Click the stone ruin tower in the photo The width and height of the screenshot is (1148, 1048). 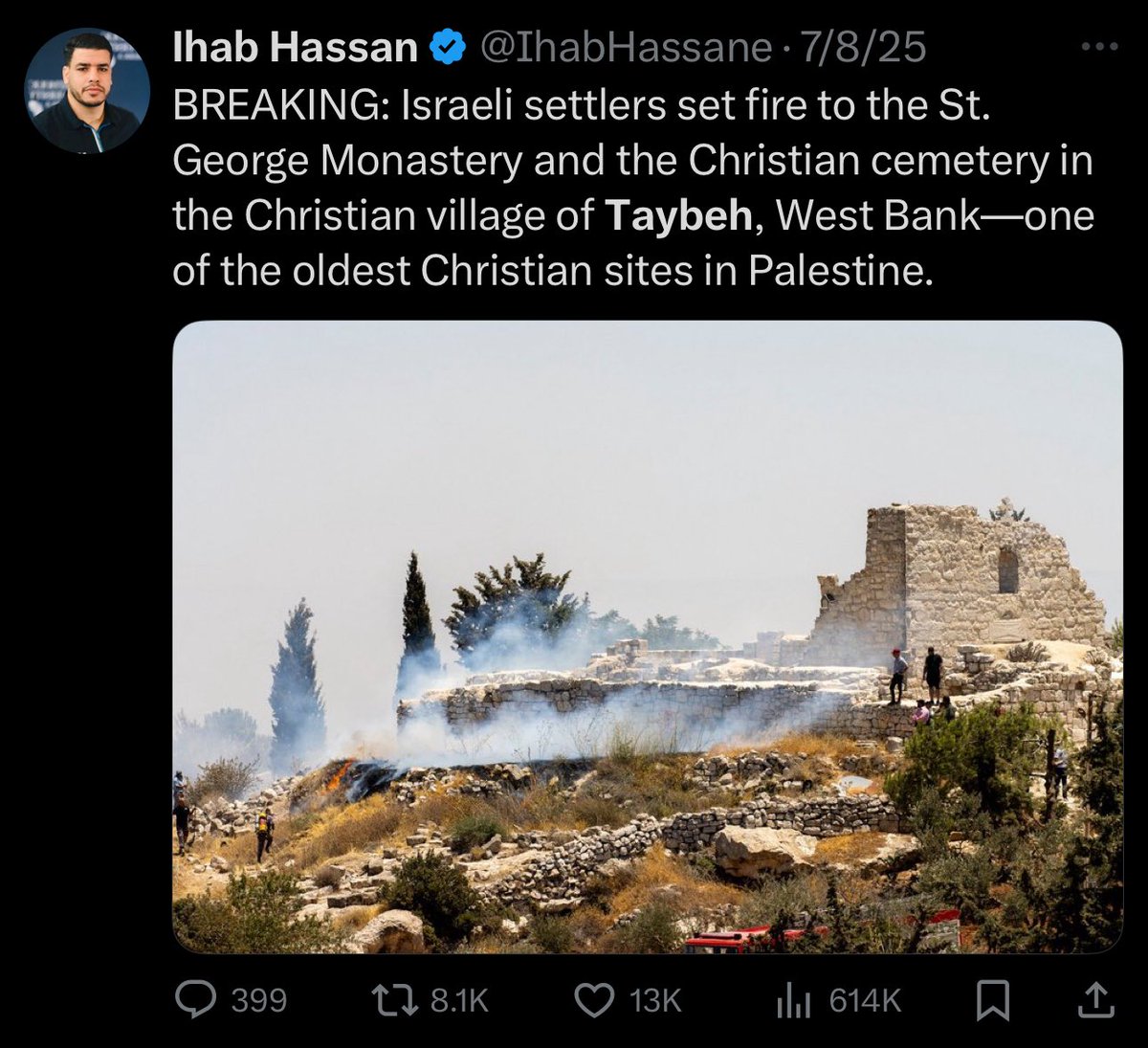pos(957,577)
